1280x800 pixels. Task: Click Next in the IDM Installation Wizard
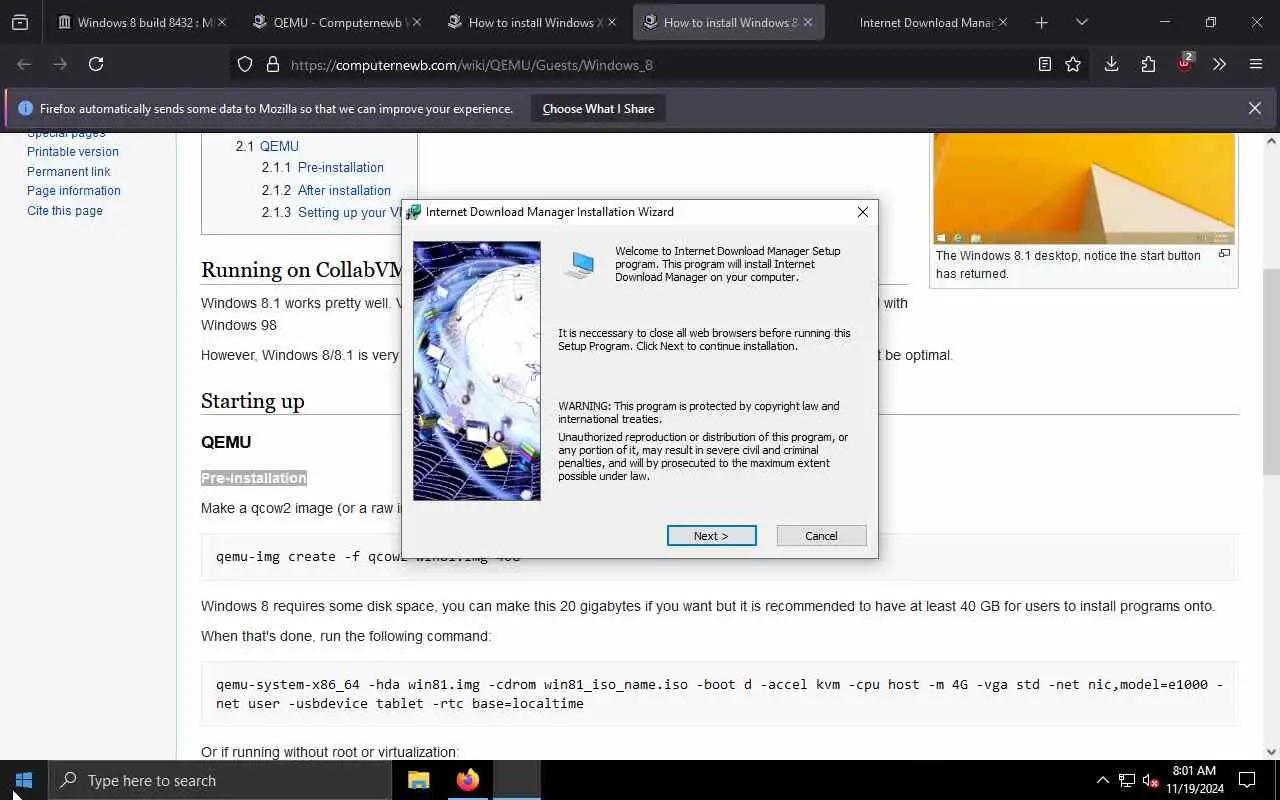click(x=711, y=536)
